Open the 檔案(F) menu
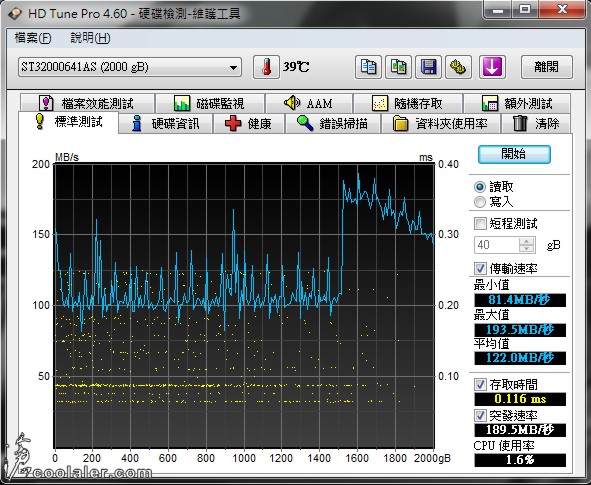This screenshot has width=591, height=485. pyautogui.click(x=33, y=38)
